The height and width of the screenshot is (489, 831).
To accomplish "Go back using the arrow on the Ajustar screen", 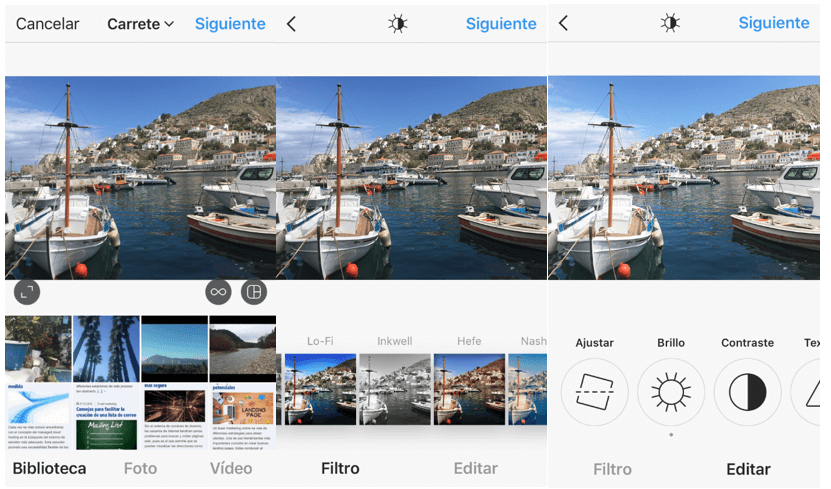I will (x=563, y=23).
